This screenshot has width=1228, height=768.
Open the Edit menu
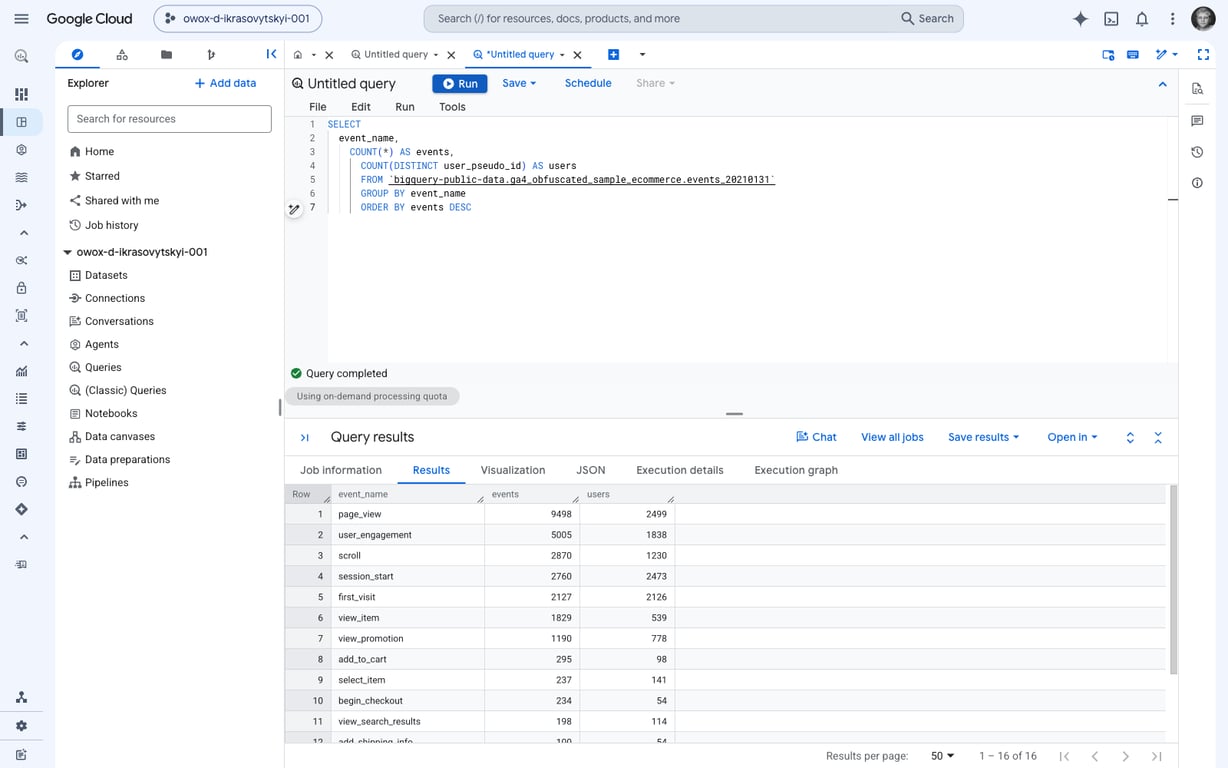click(x=361, y=107)
